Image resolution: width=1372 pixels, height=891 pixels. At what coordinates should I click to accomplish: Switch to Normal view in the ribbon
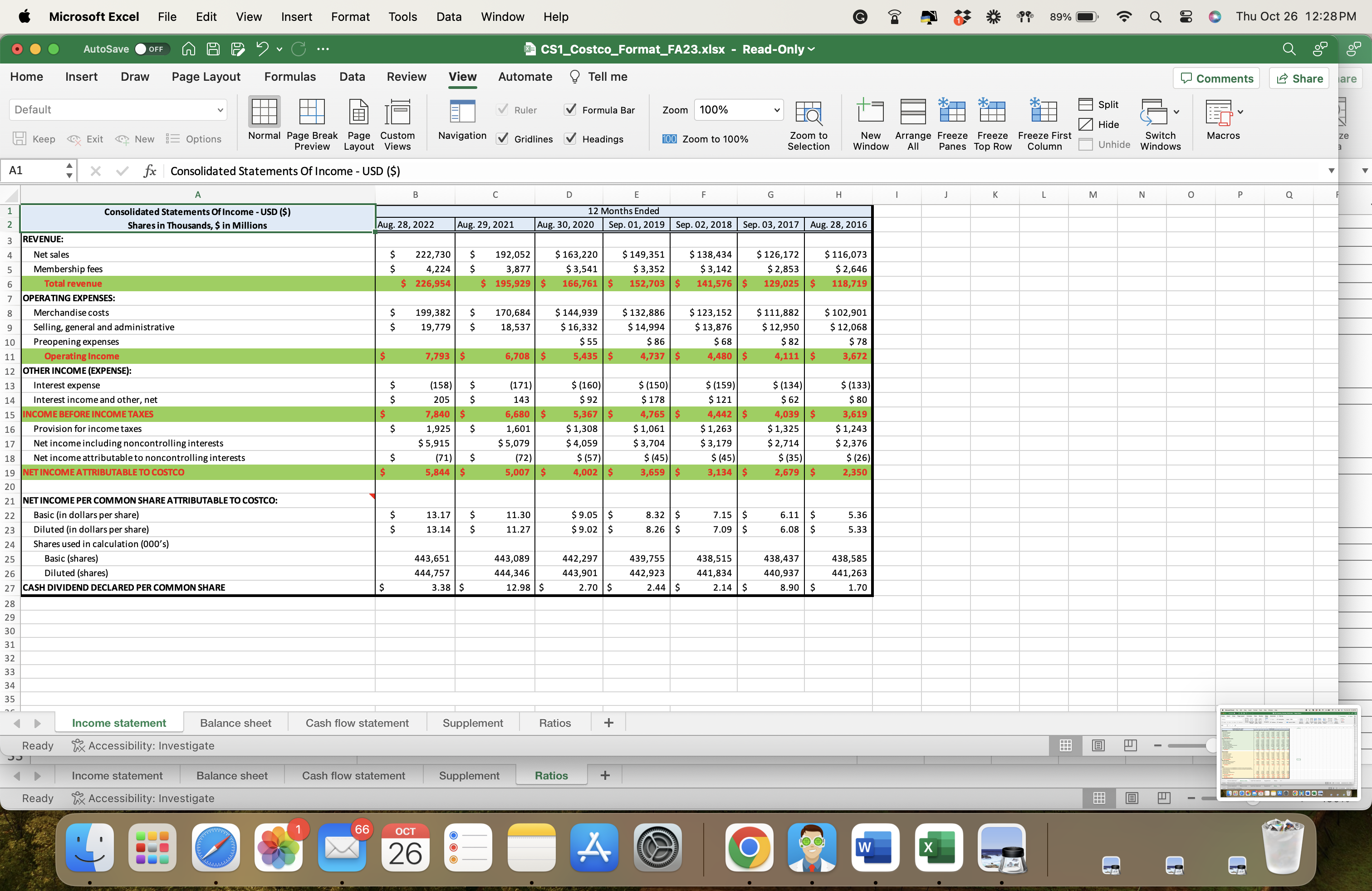(264, 119)
